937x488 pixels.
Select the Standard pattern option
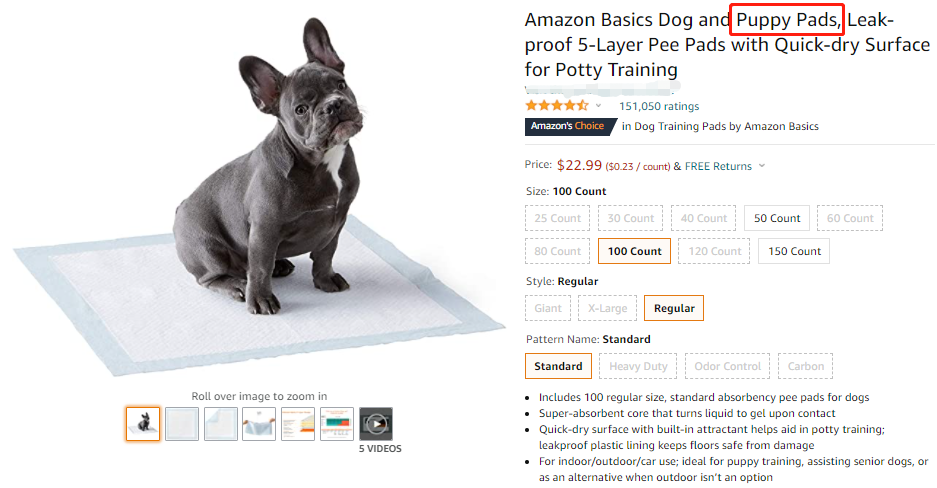click(x=558, y=366)
